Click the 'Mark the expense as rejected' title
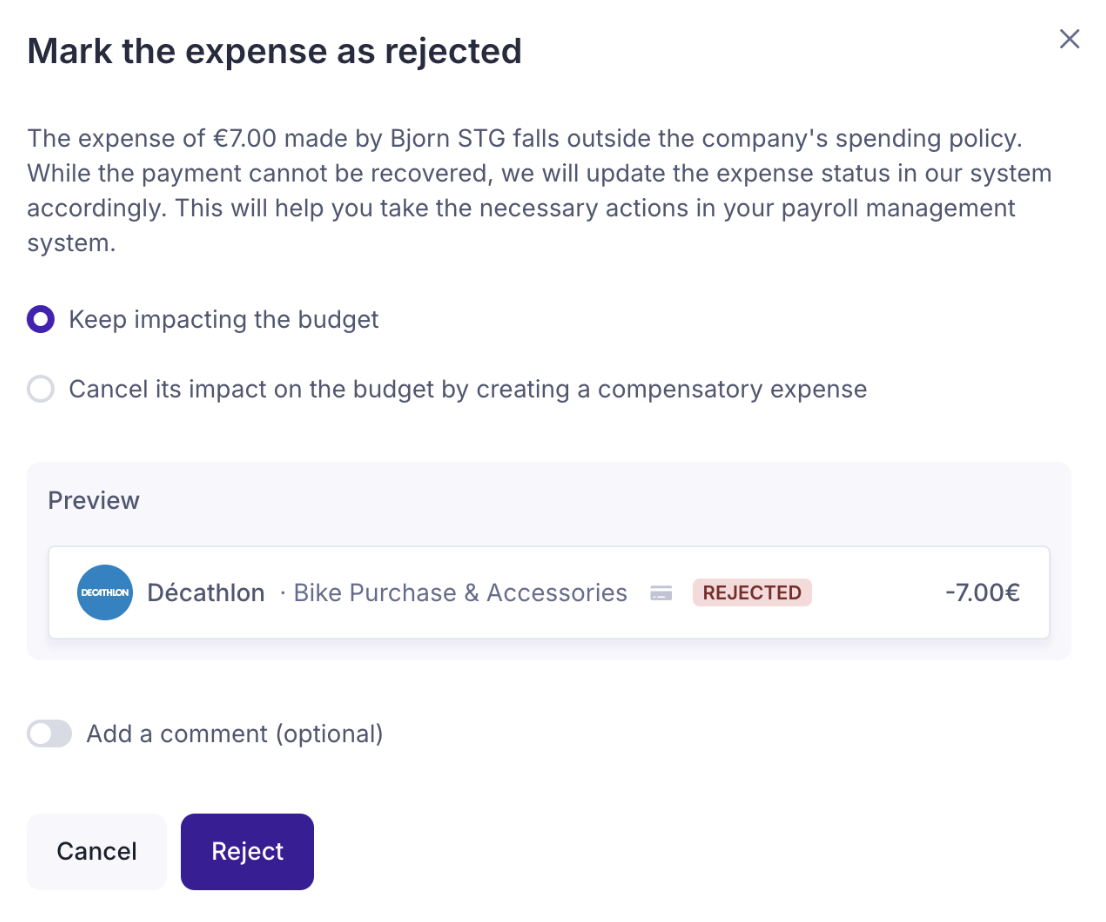This screenshot has height=922, width=1106. tap(274, 51)
